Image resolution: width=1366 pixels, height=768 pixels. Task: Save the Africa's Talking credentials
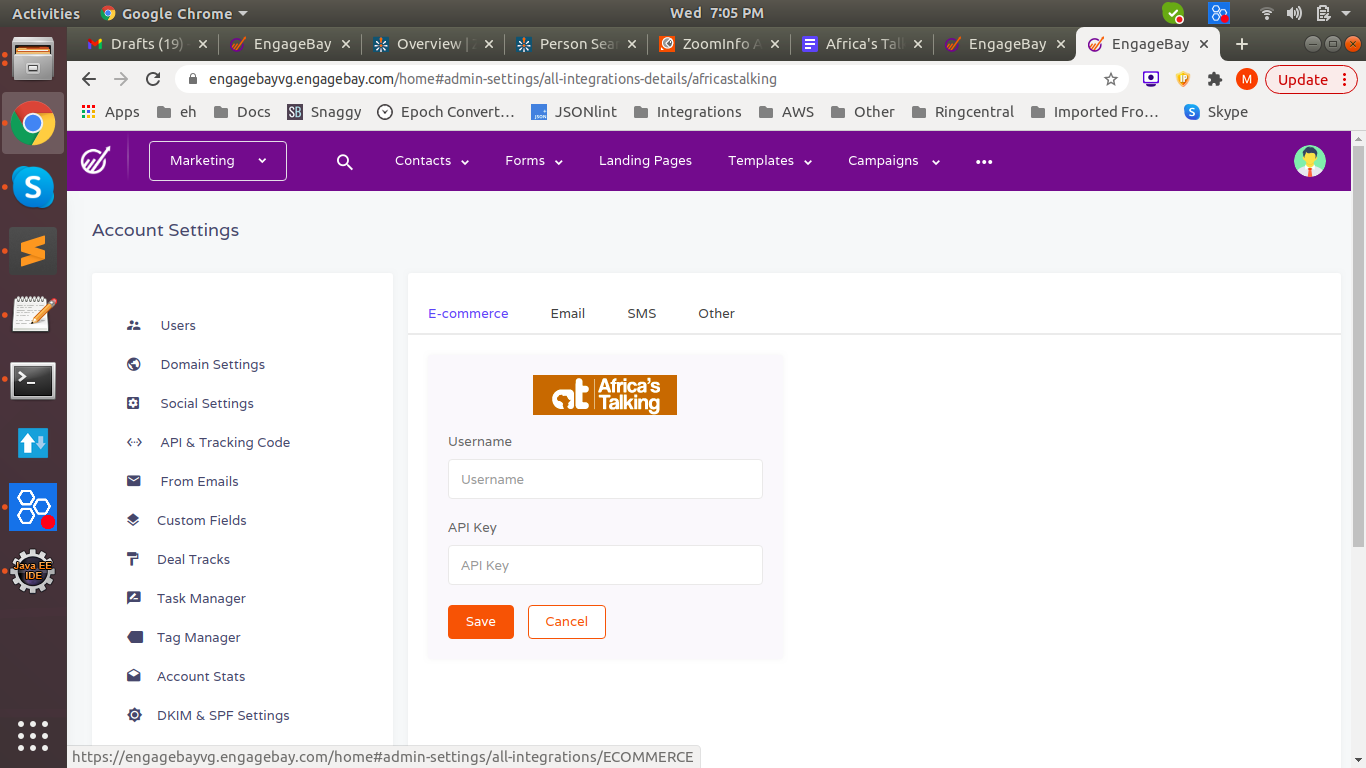481,622
